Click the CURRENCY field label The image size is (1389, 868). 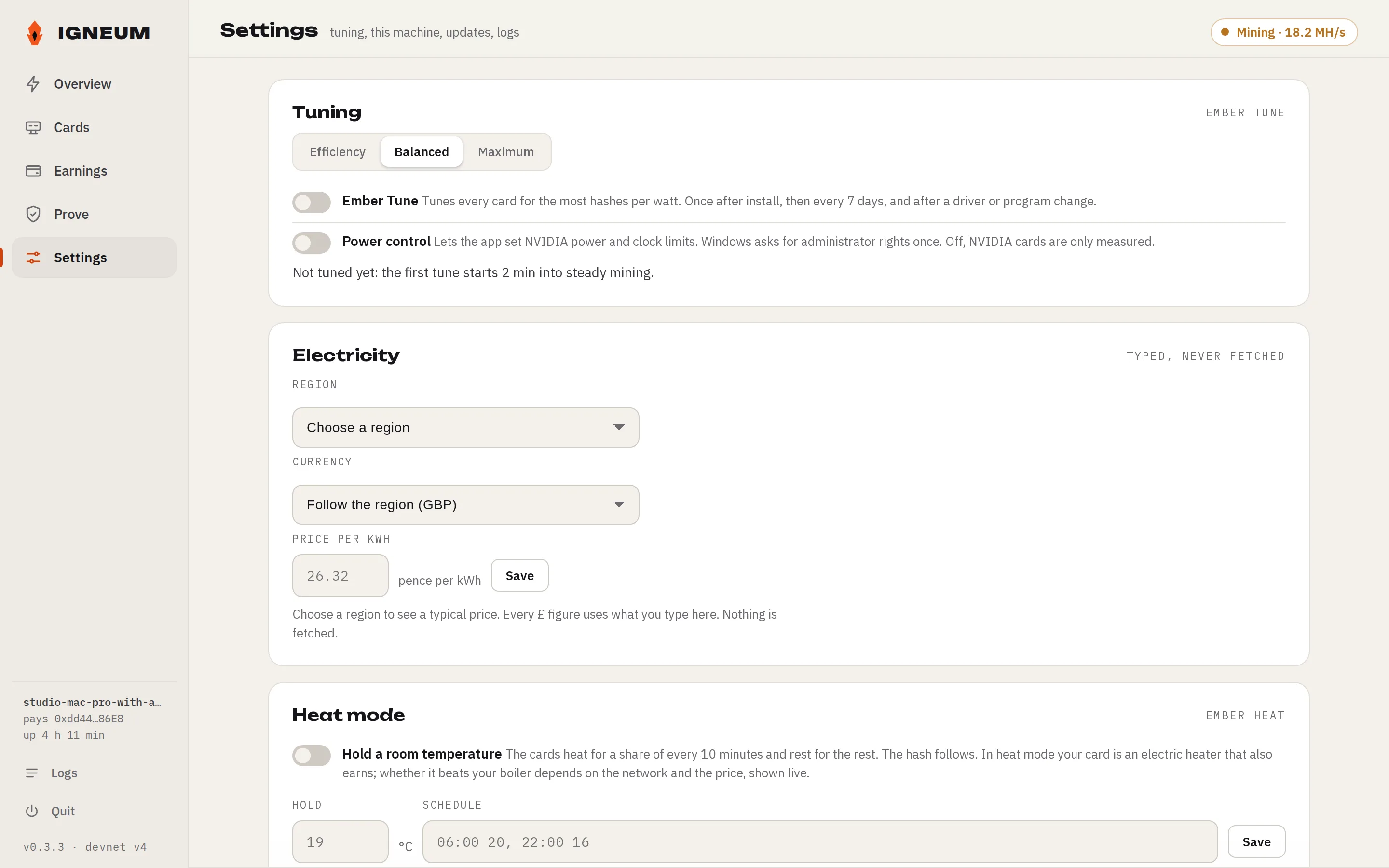(x=322, y=462)
